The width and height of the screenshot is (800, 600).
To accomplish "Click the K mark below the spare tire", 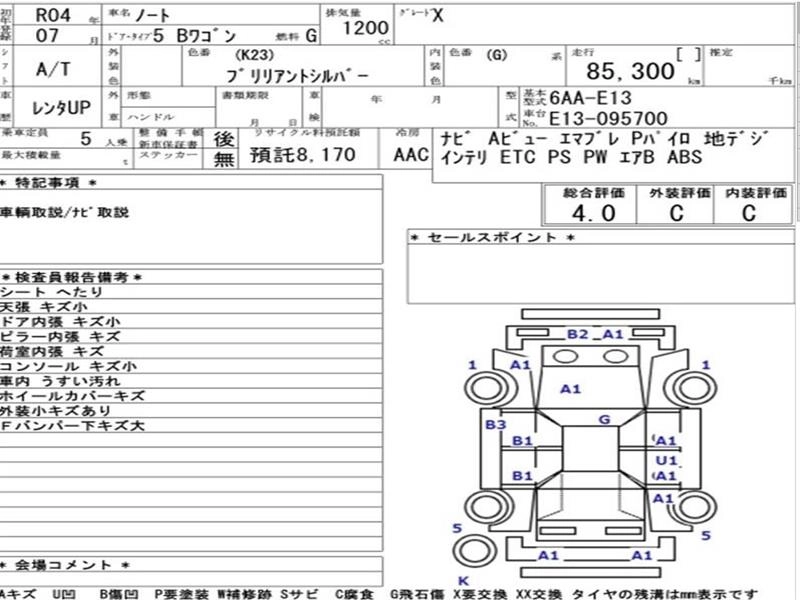I will tap(463, 581).
